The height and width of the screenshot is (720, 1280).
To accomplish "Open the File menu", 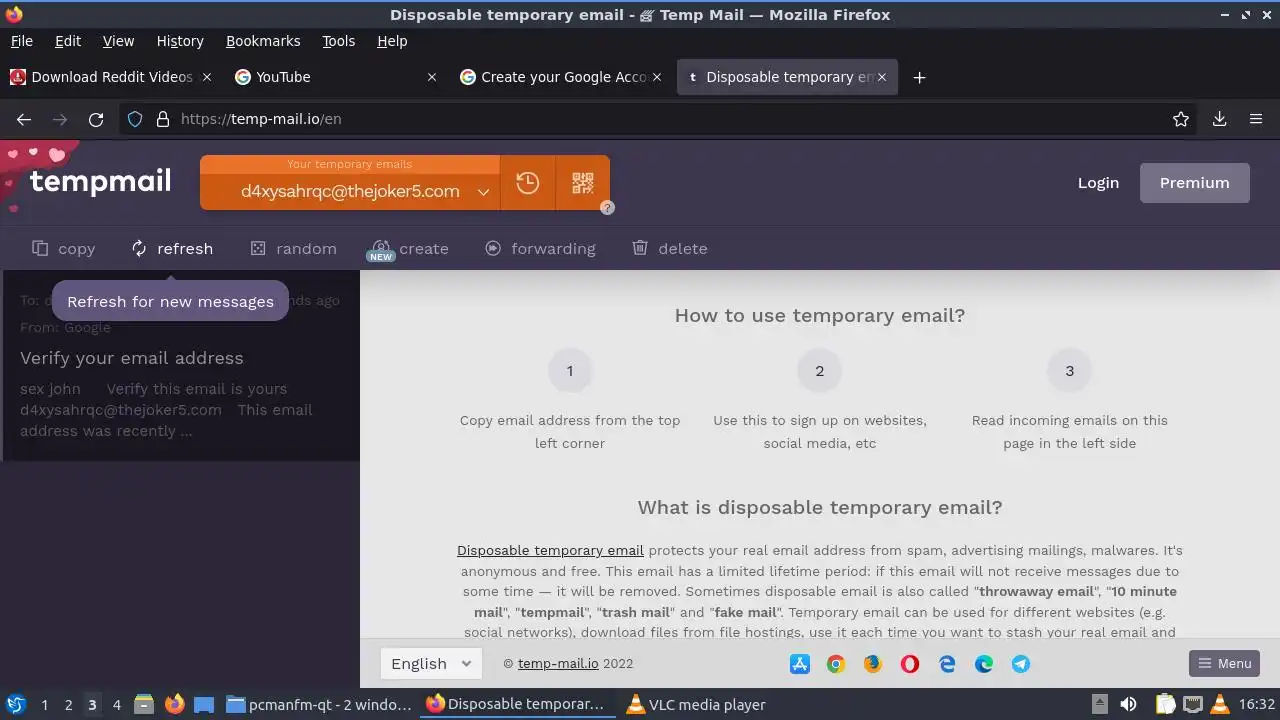I will [21, 41].
